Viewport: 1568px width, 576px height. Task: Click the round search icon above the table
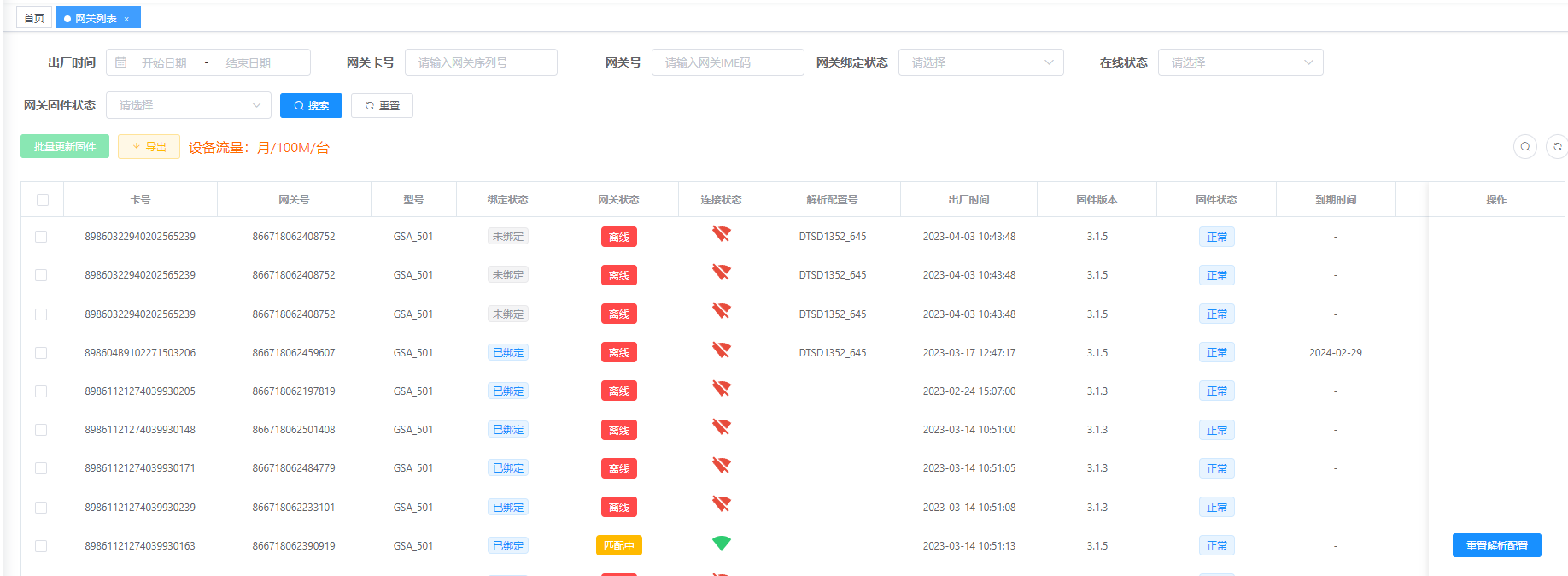coord(1524,147)
